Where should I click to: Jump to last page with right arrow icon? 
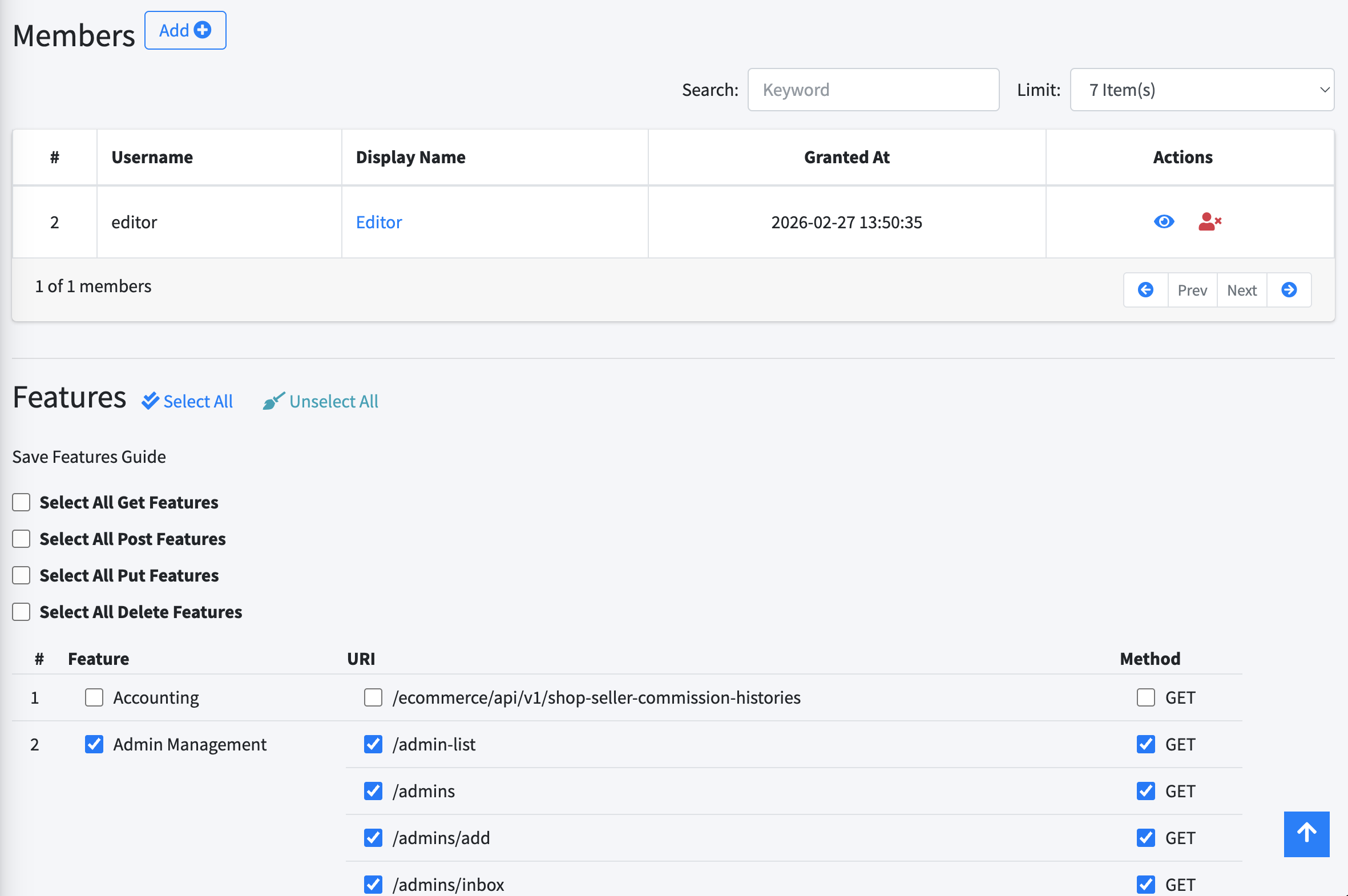coord(1289,290)
